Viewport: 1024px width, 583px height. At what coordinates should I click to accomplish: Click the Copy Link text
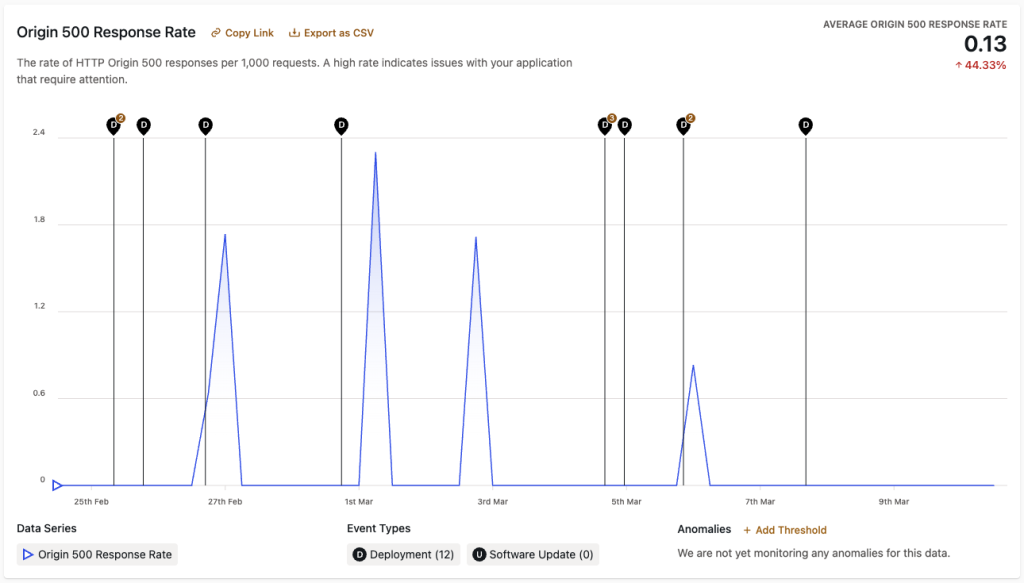(x=249, y=33)
